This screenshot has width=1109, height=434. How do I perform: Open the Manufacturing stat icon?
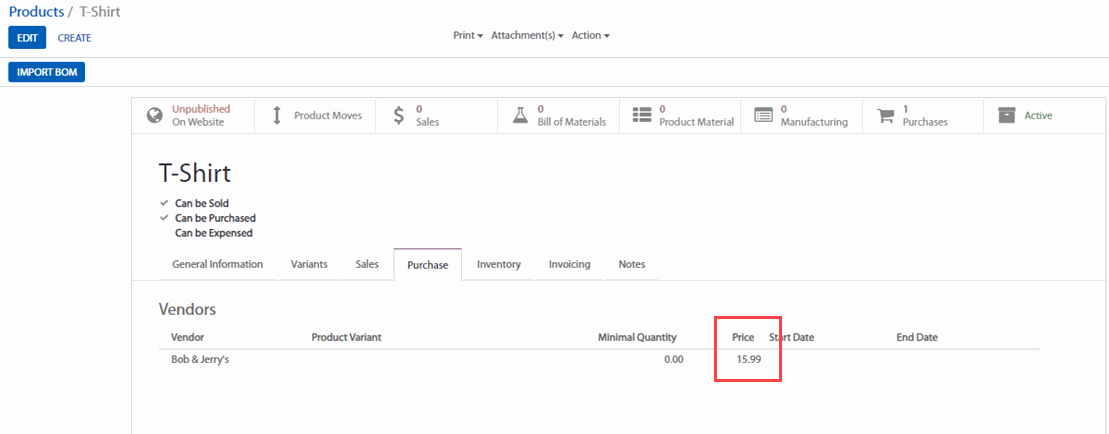tap(763, 115)
